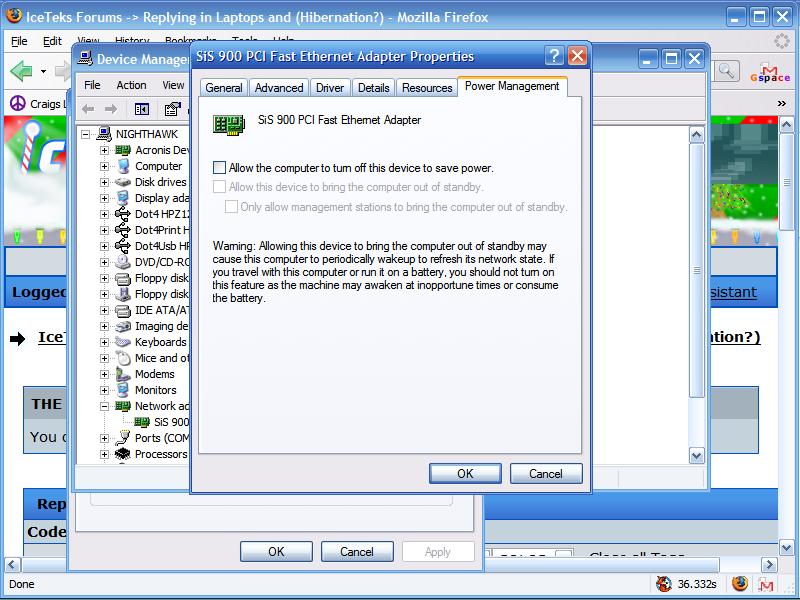Click Cancel in the adapter properties dialog
Image resolution: width=800 pixels, height=600 pixels.
click(546, 473)
